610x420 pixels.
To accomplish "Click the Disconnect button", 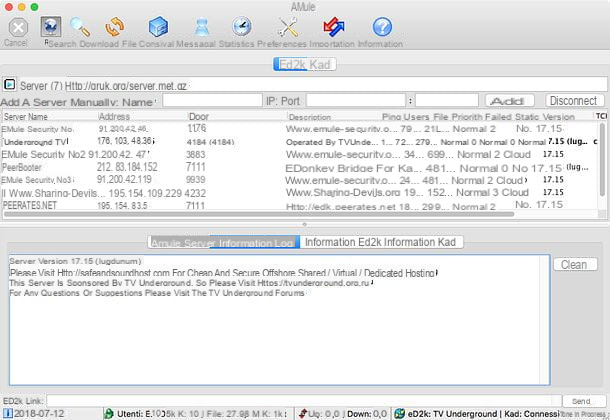I will (574, 101).
